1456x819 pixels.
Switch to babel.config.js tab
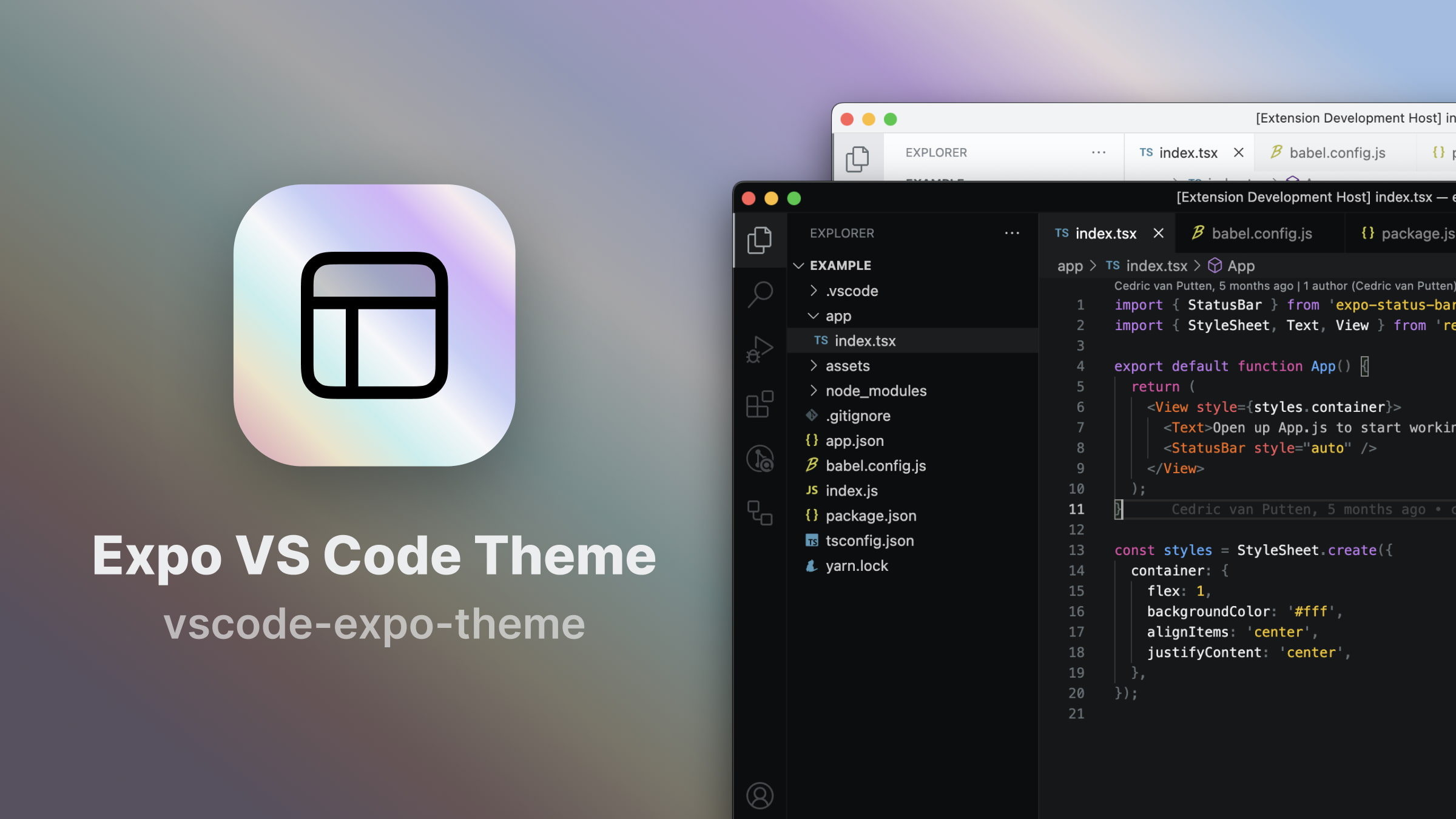tap(1261, 232)
